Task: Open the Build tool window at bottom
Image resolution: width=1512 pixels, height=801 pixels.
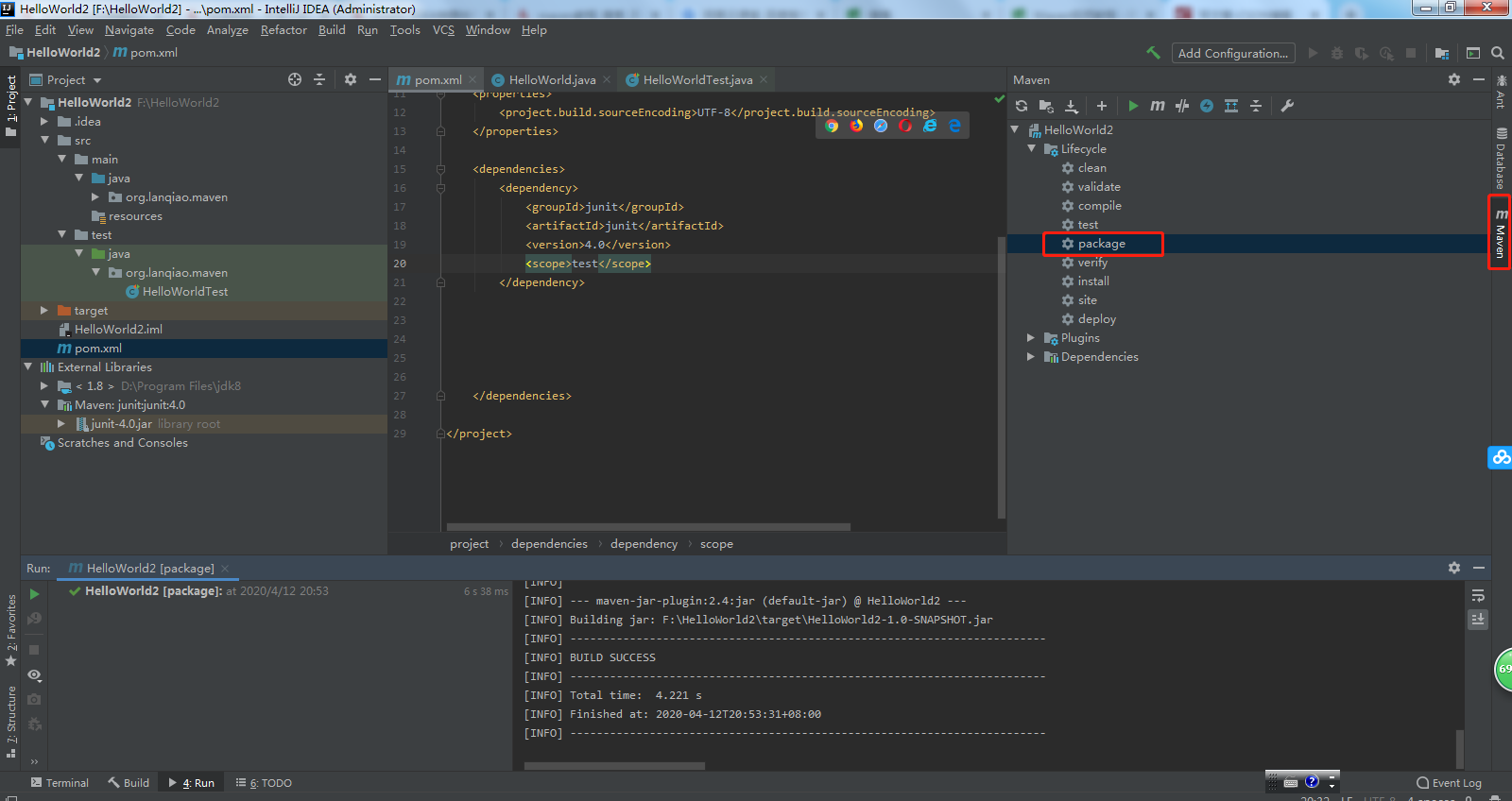Action: click(129, 783)
